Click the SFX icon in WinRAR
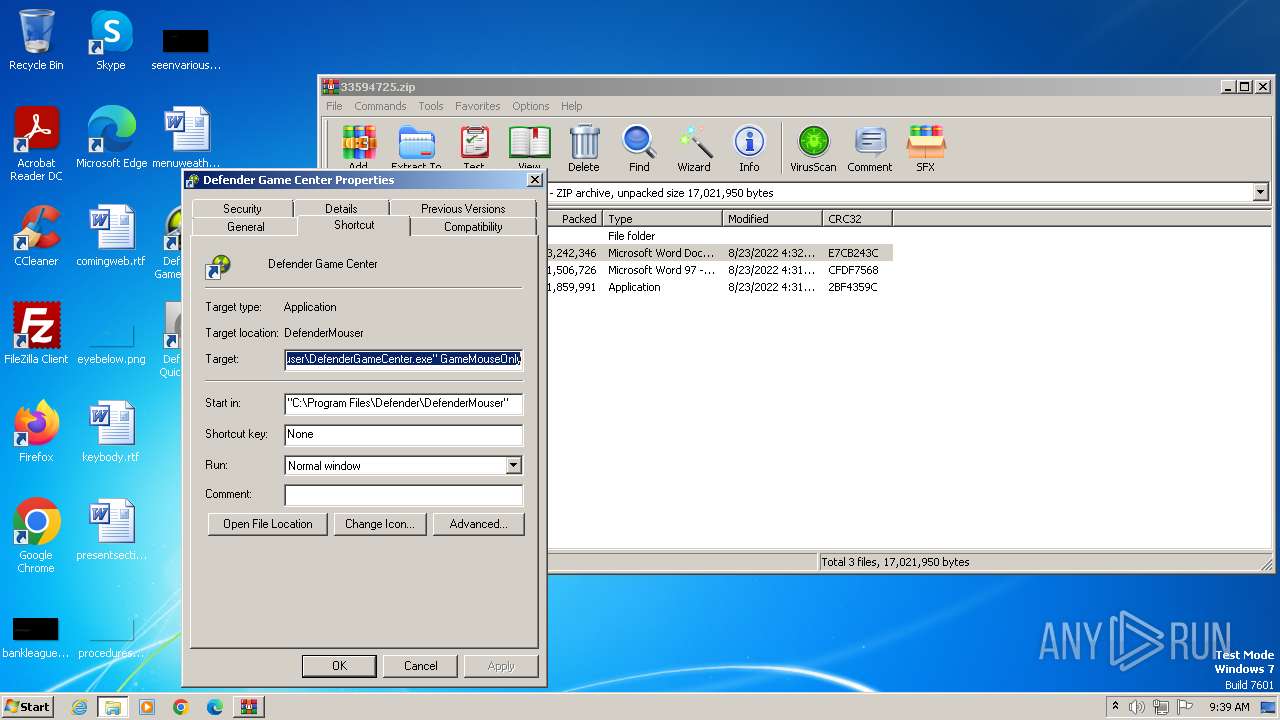Image resolution: width=1280 pixels, height=720 pixels. [926, 148]
